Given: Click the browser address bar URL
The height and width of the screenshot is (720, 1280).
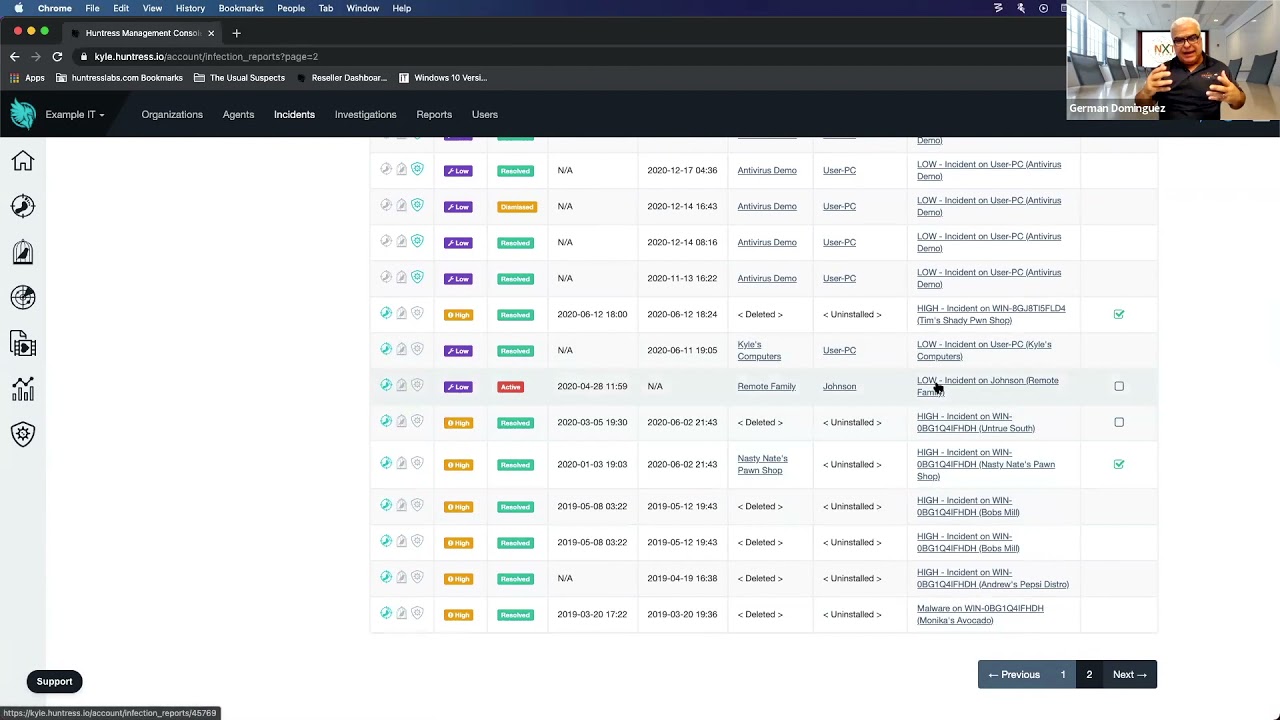Looking at the screenshot, I should tap(206, 57).
